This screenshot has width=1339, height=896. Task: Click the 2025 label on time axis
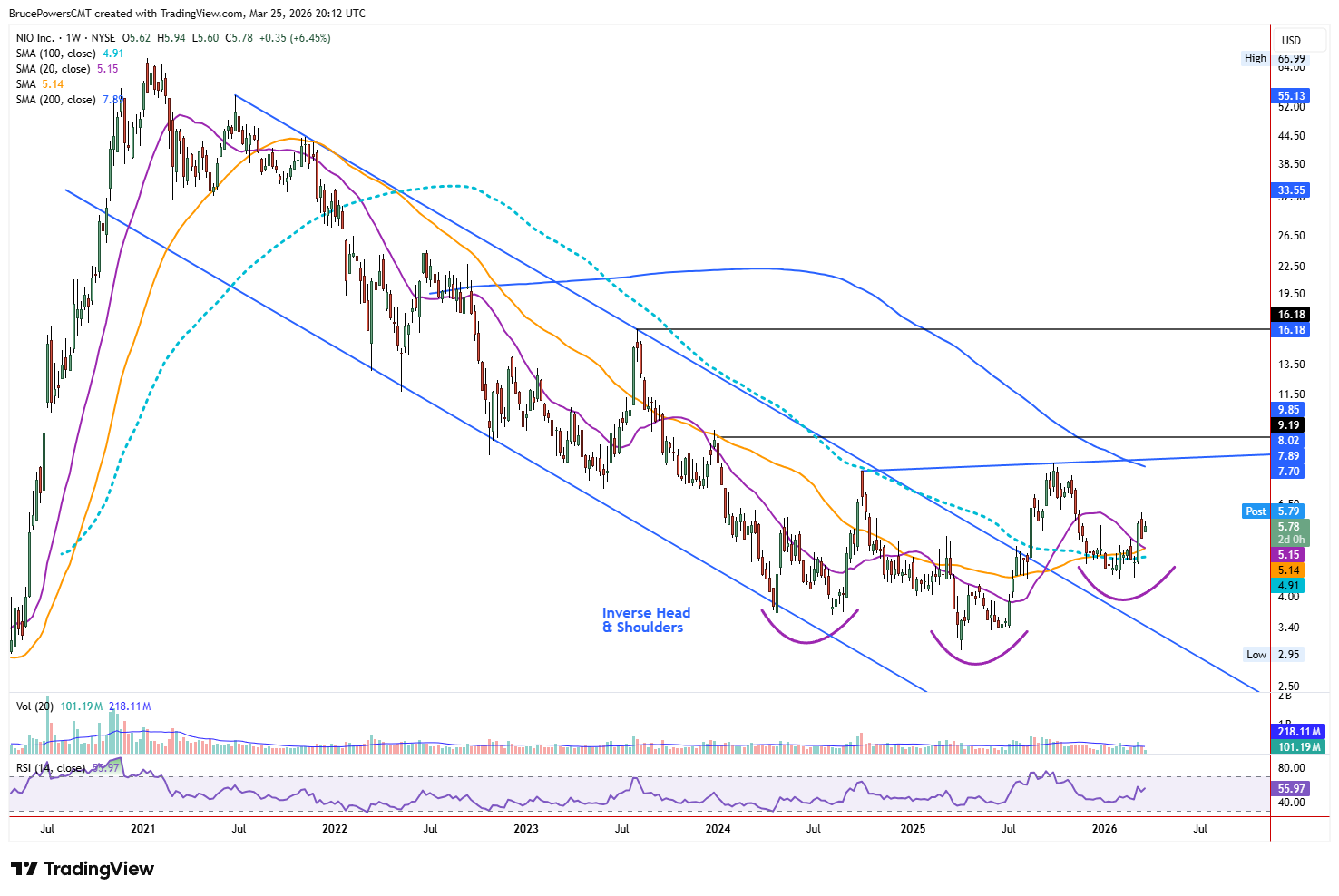pyautogui.click(x=913, y=829)
